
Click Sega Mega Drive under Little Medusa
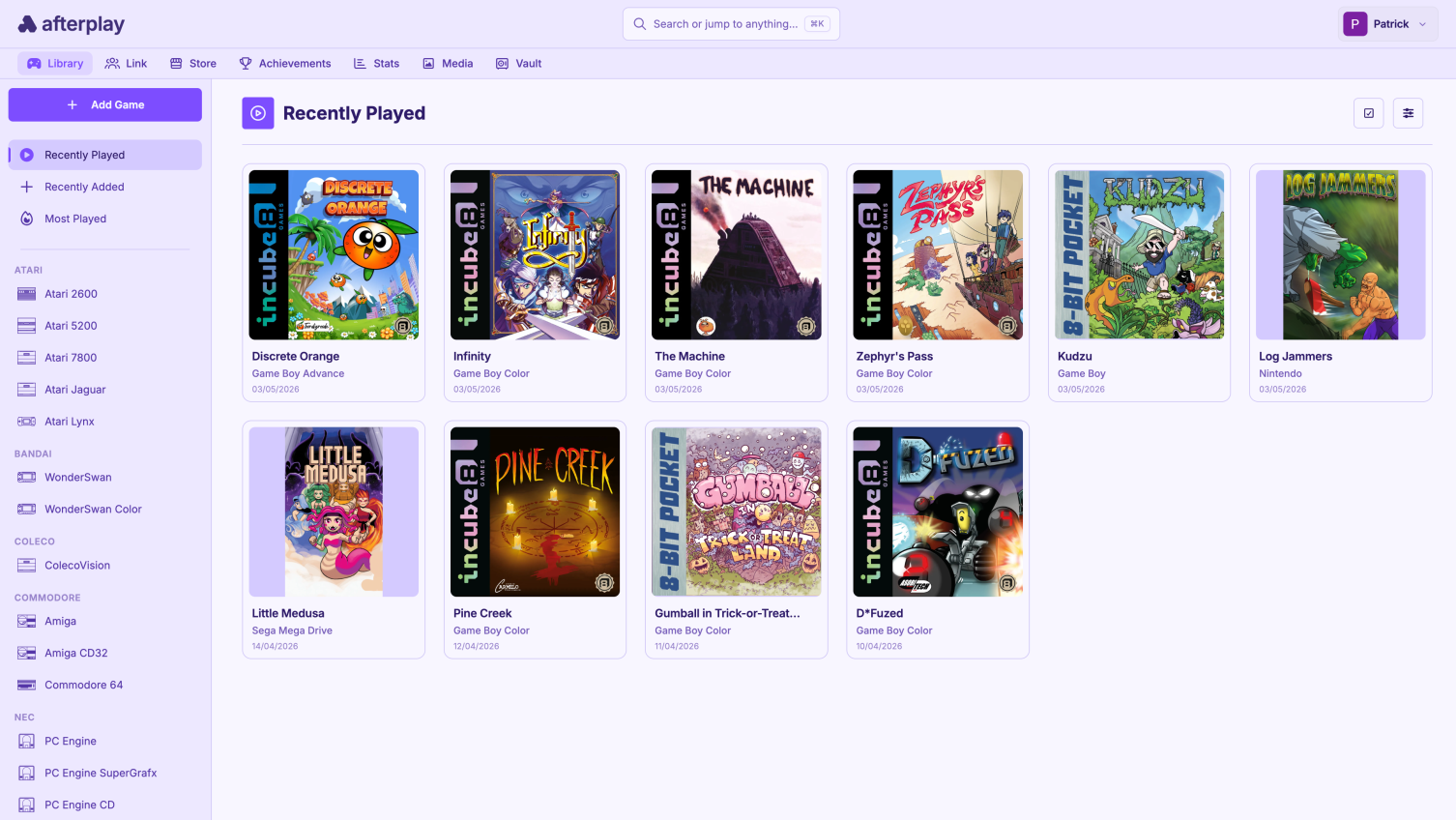(x=292, y=630)
